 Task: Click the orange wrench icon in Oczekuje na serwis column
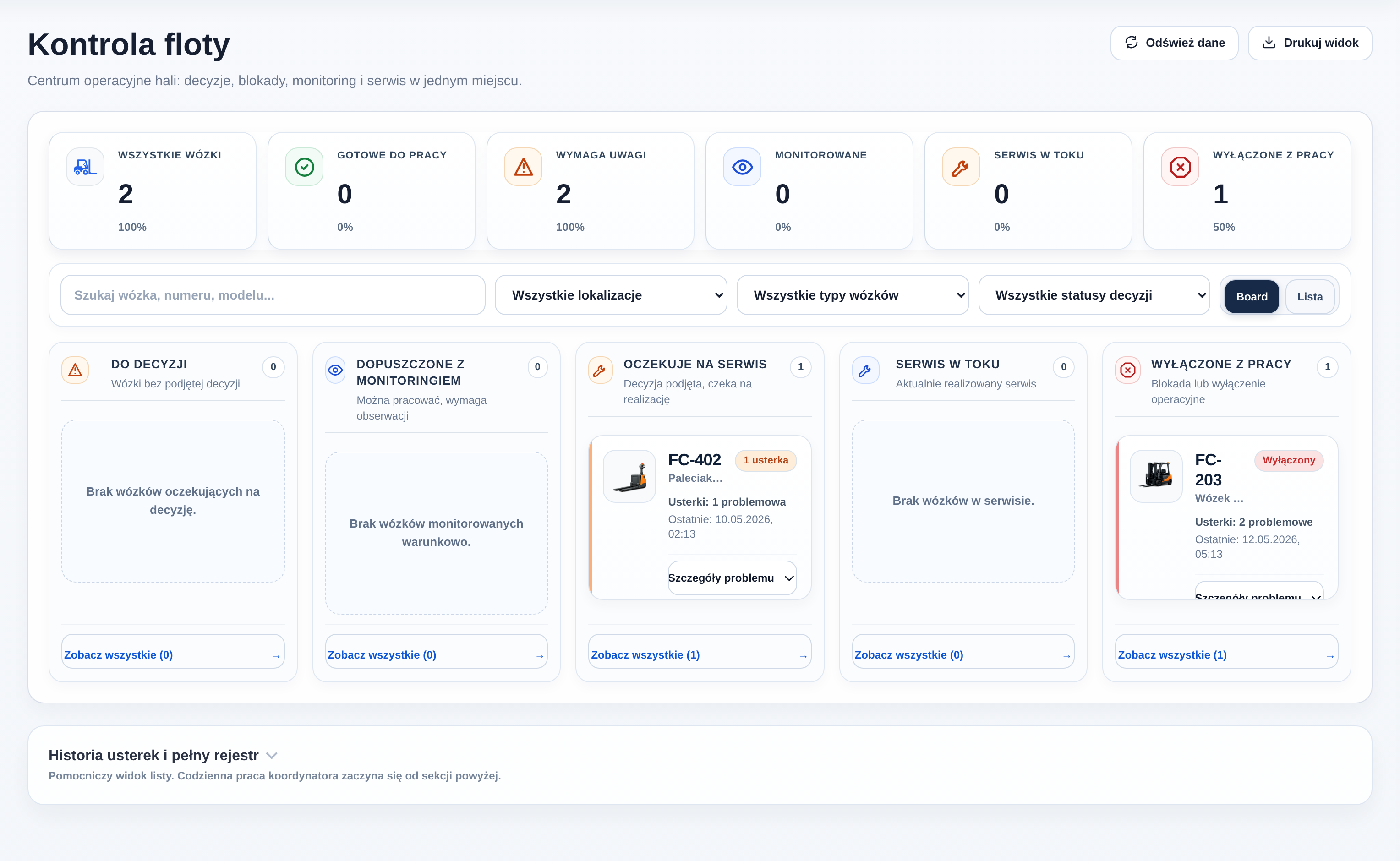(x=600, y=371)
